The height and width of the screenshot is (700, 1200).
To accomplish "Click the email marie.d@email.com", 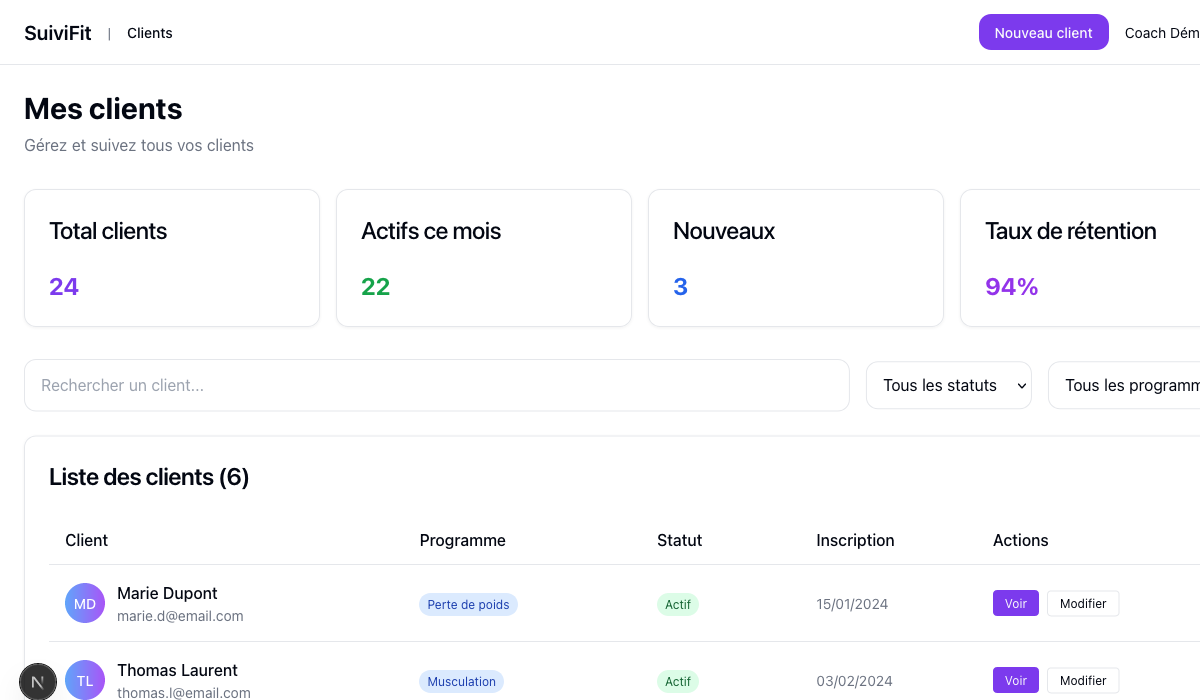I will (180, 616).
